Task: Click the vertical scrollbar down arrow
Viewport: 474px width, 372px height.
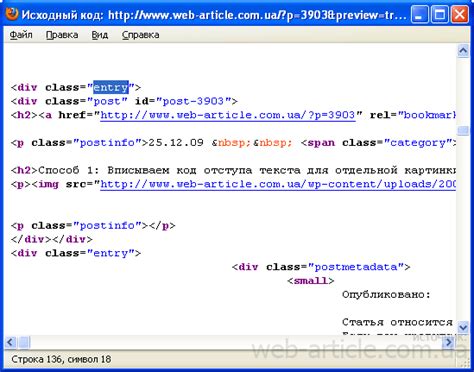Action: click(463, 328)
